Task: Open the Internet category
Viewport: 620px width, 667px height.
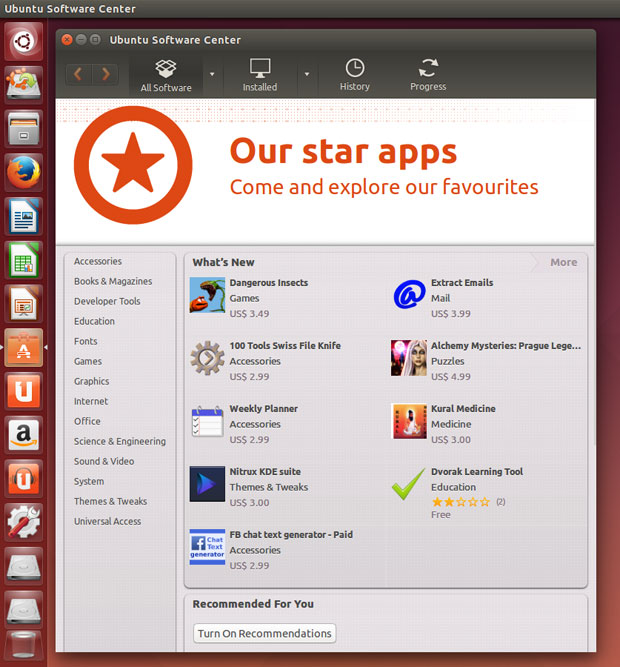Action: (91, 401)
